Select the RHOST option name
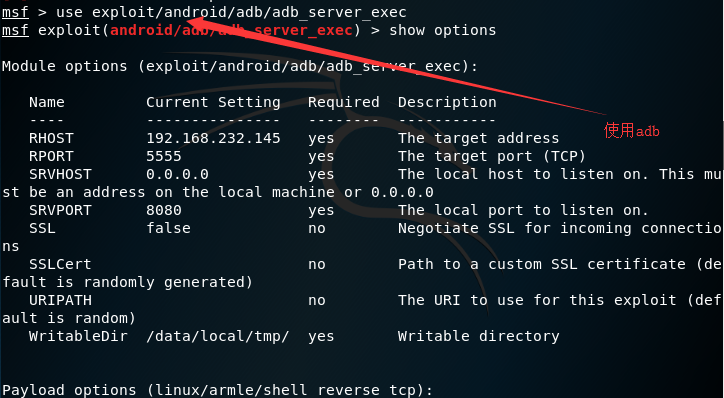 click(x=51, y=139)
